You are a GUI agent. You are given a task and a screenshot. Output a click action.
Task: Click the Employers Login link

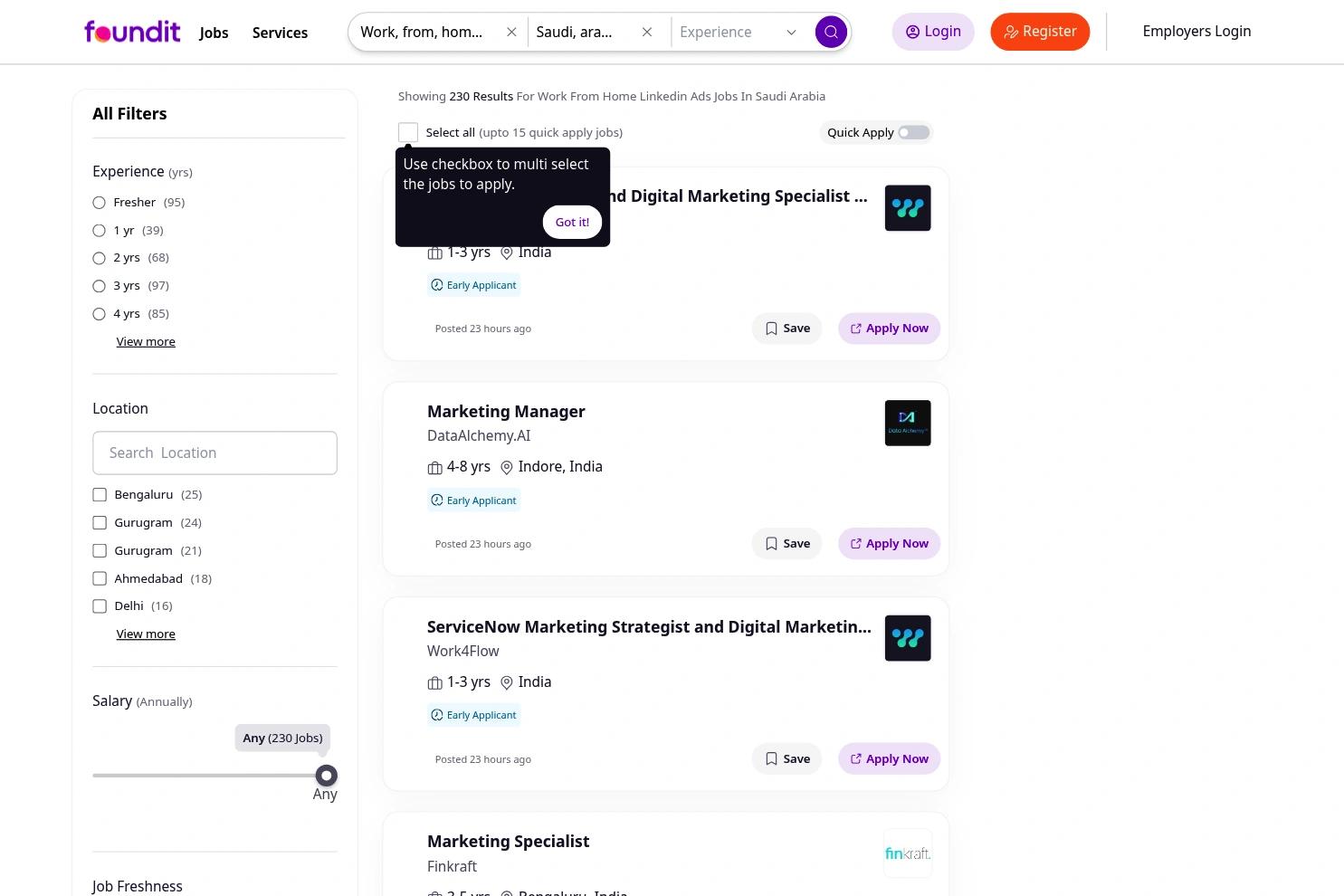[1196, 31]
